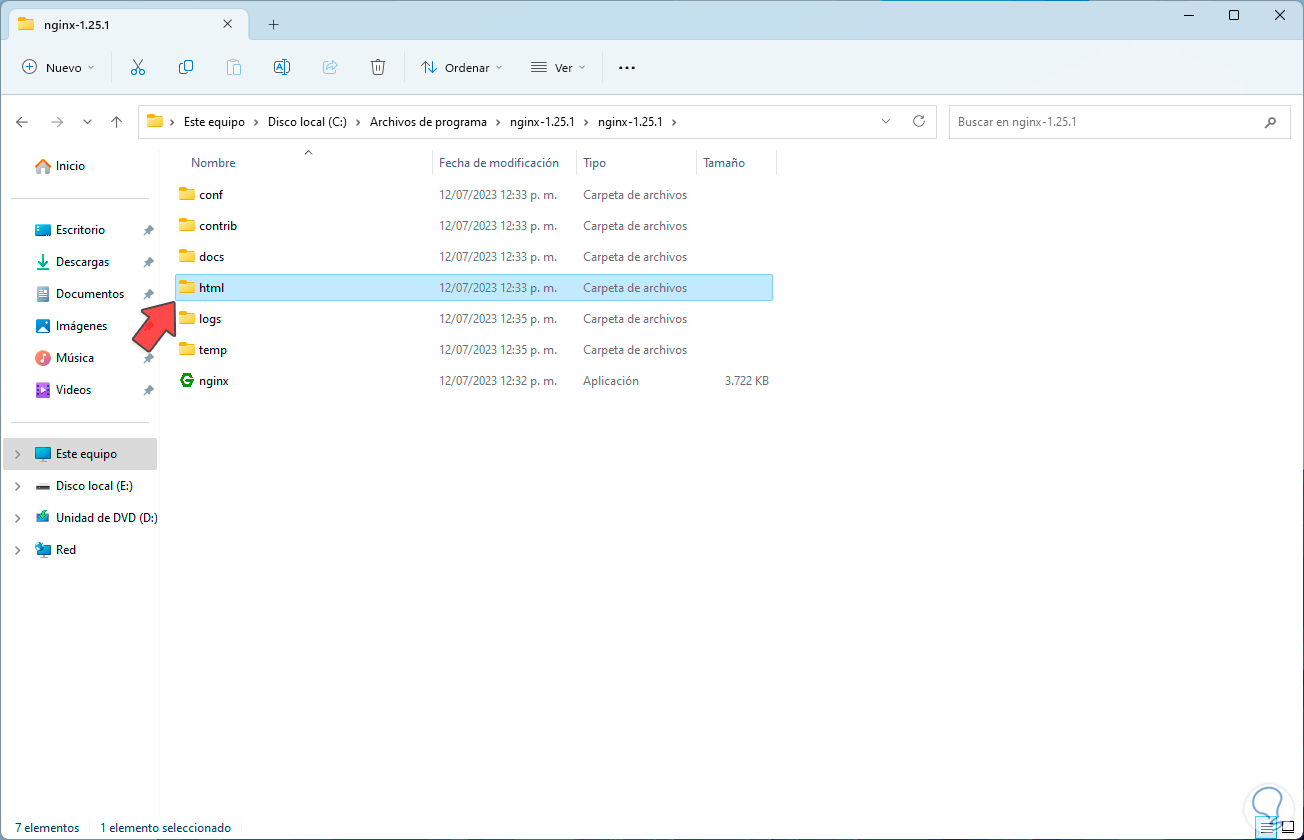The height and width of the screenshot is (840, 1304).
Task: Go forward with the right arrow
Action: click(56, 122)
